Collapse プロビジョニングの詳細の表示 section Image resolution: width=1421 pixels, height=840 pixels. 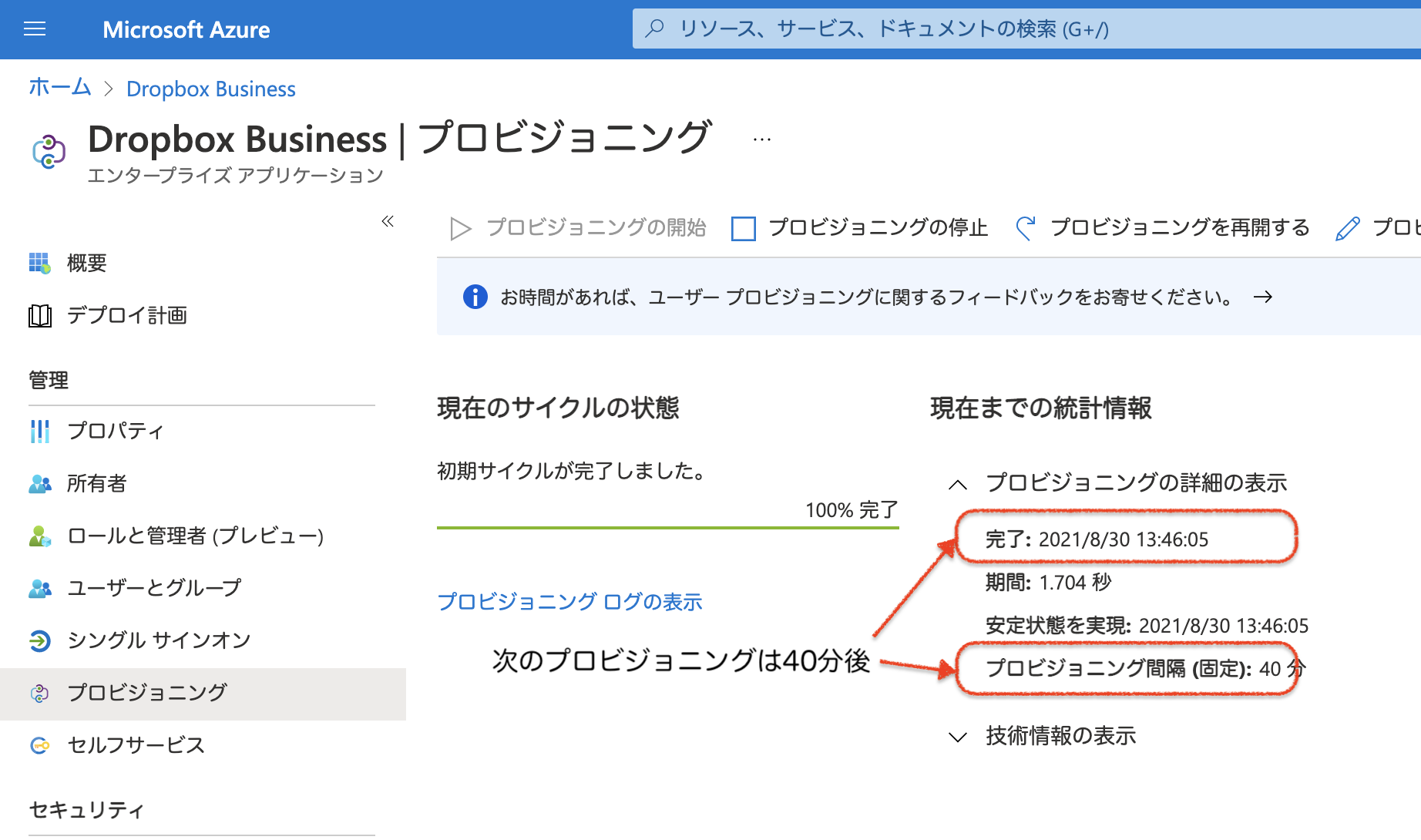pos(1118,483)
